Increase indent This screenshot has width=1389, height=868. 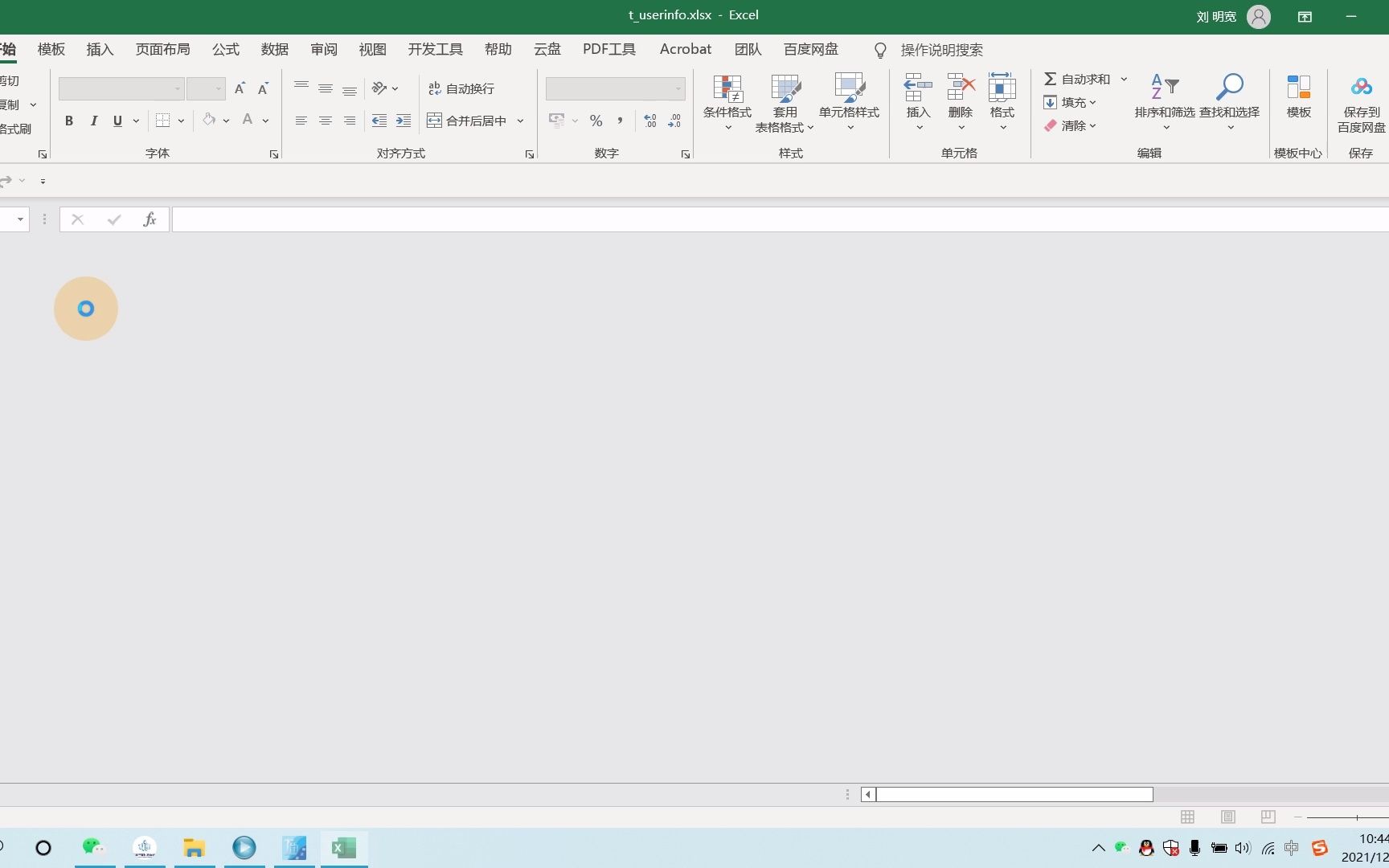[x=404, y=121]
